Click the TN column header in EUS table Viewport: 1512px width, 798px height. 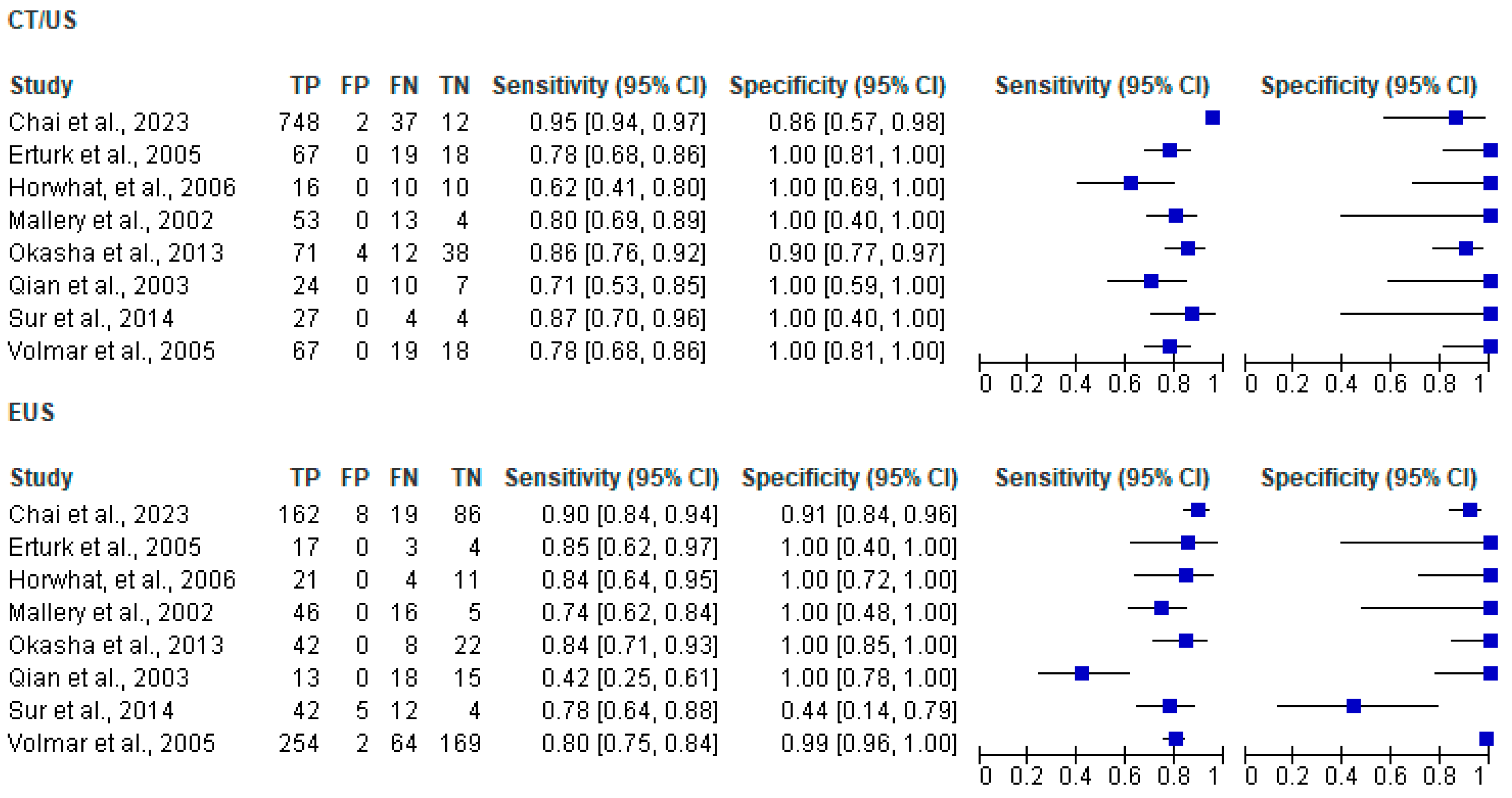click(x=467, y=477)
